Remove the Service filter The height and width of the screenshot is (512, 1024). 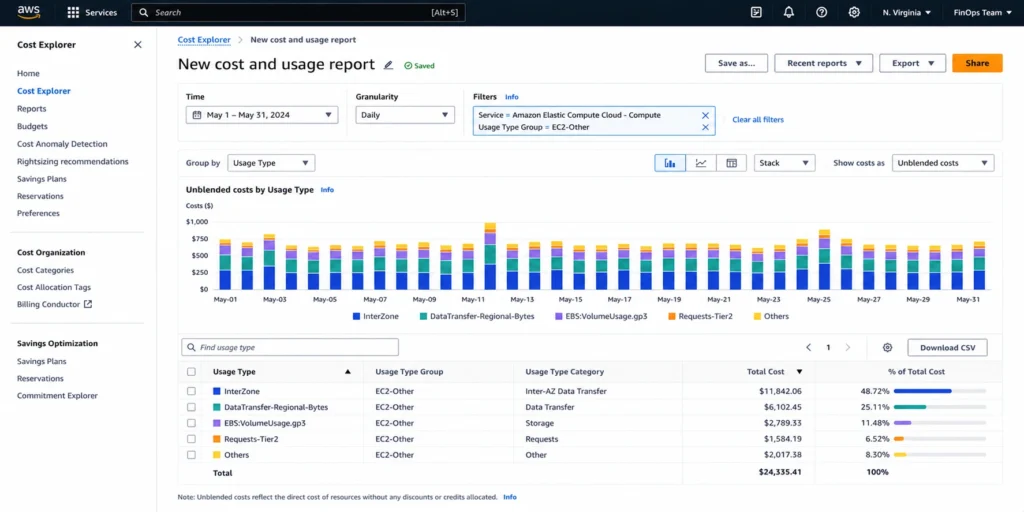pyautogui.click(x=705, y=115)
